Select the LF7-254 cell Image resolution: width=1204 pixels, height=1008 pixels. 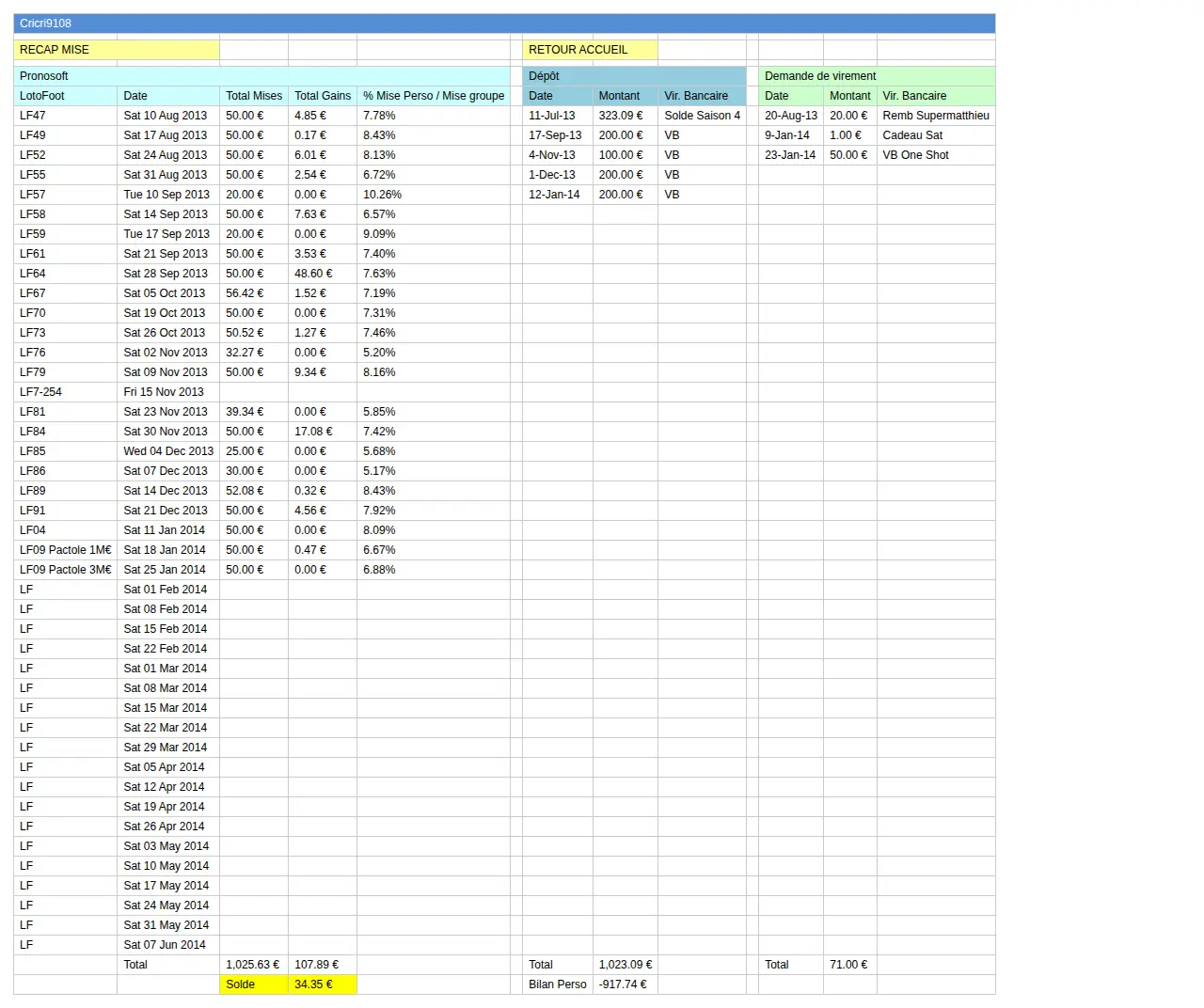(x=66, y=392)
